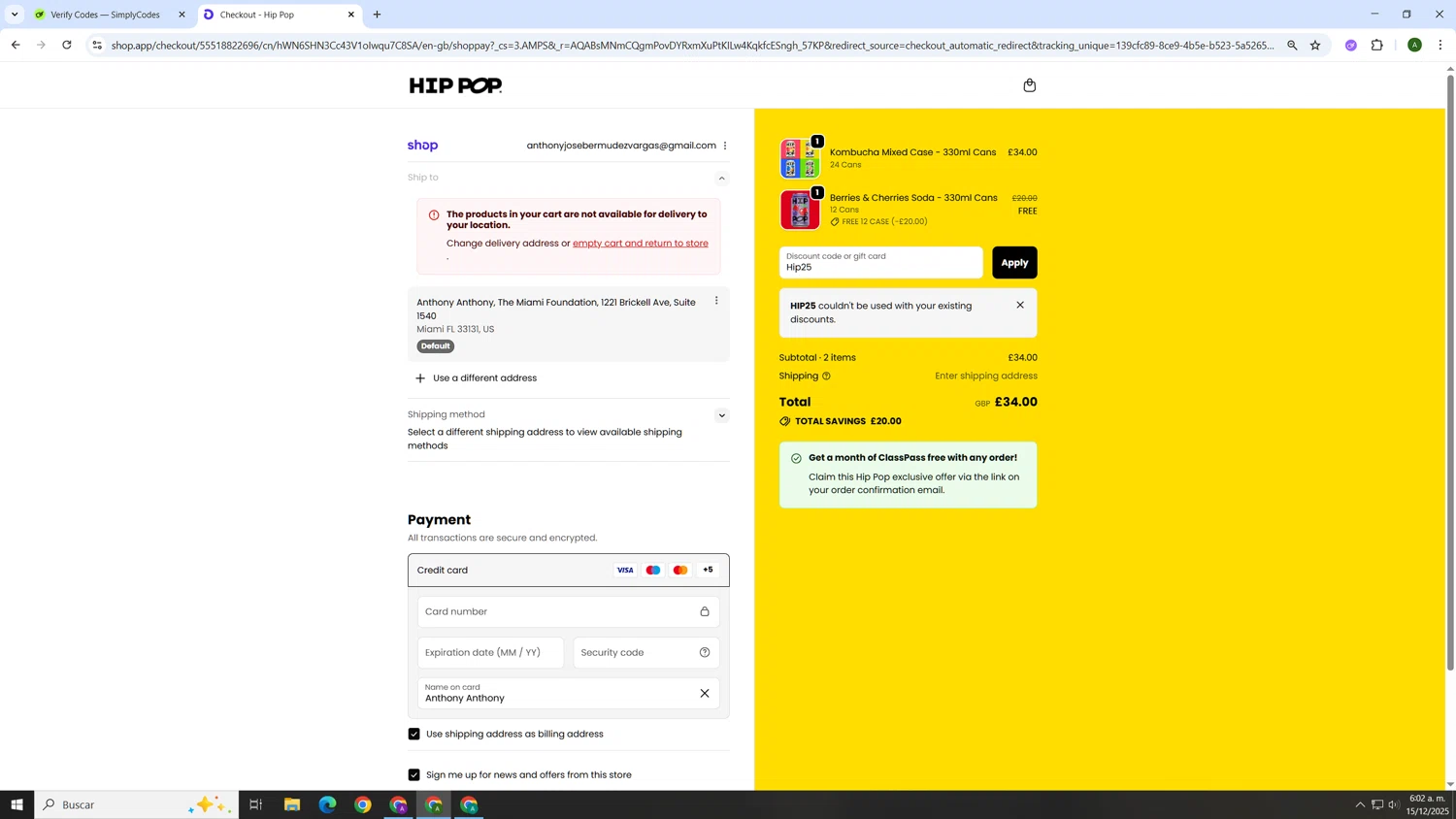Click the Shop pay logo
The height and width of the screenshot is (819, 1456).
tap(422, 146)
